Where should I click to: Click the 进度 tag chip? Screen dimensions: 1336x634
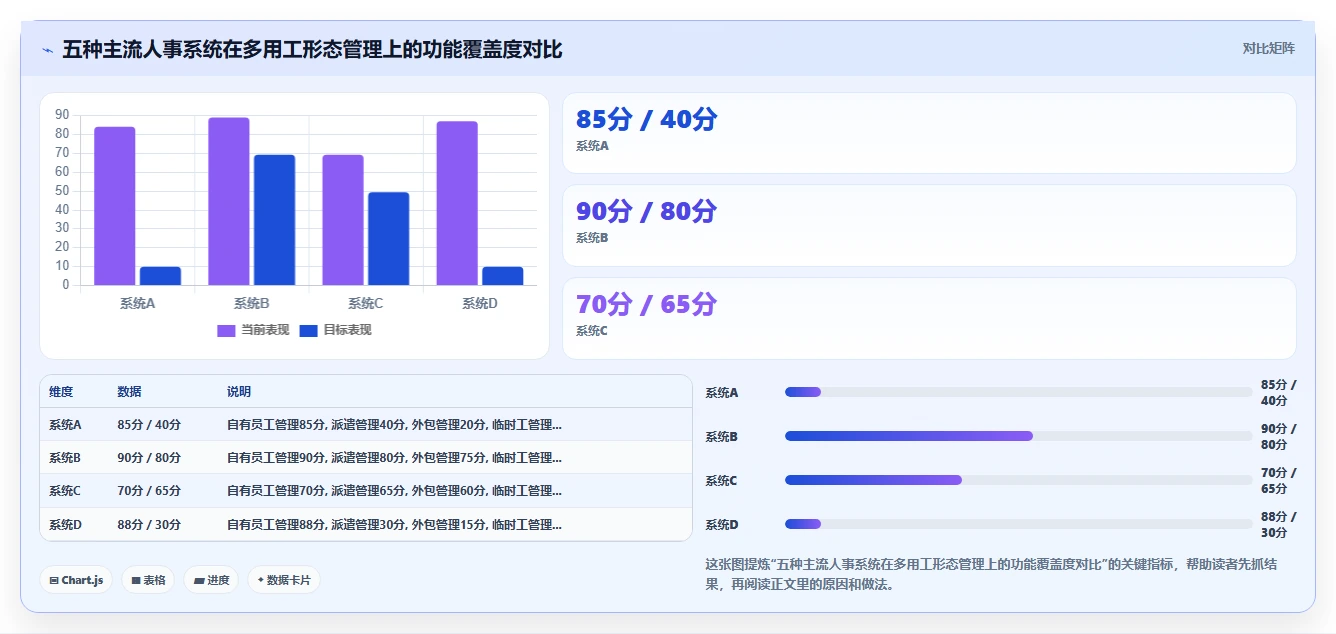[x=211, y=580]
